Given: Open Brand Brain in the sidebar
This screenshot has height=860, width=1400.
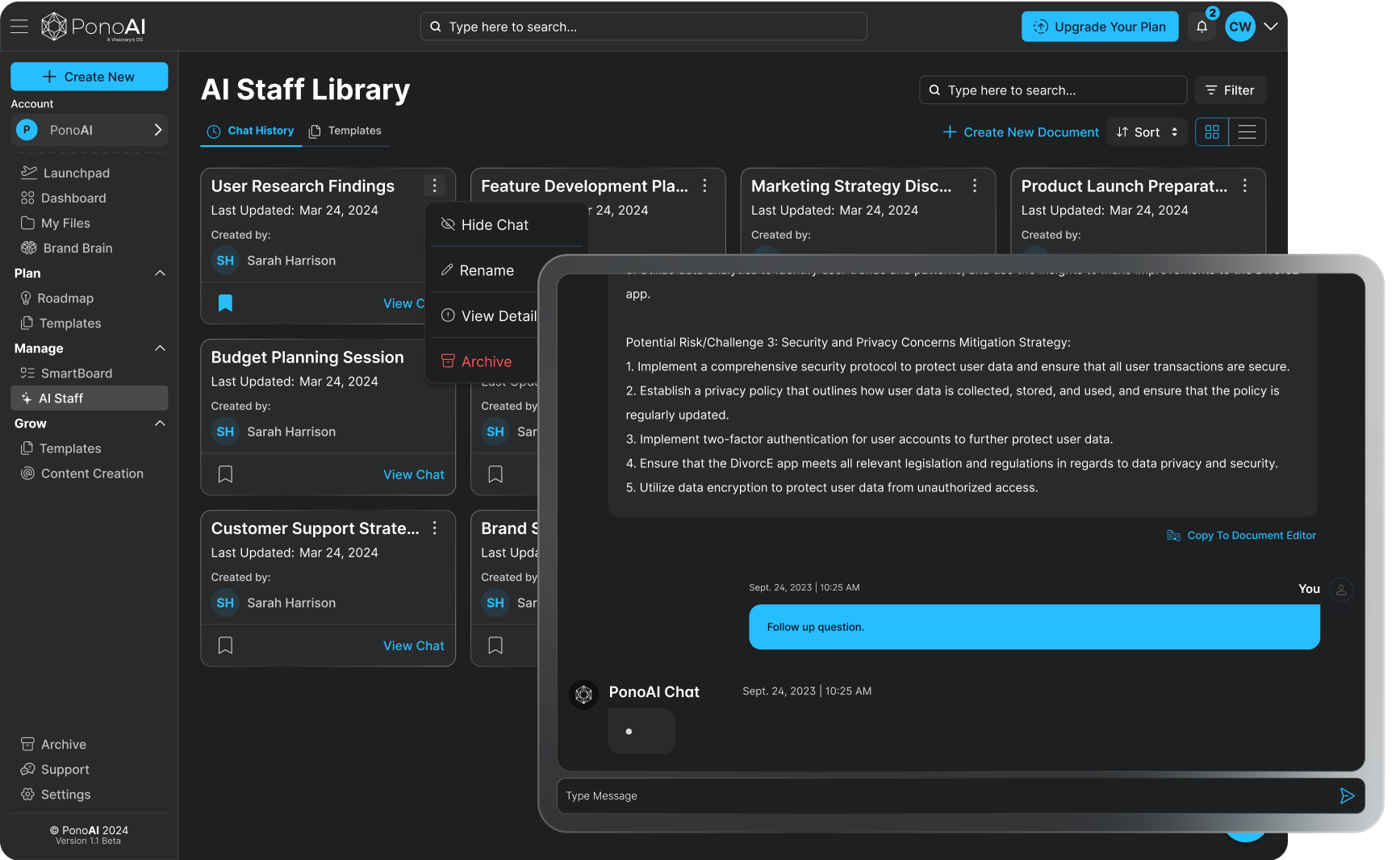Looking at the screenshot, I should point(67,248).
